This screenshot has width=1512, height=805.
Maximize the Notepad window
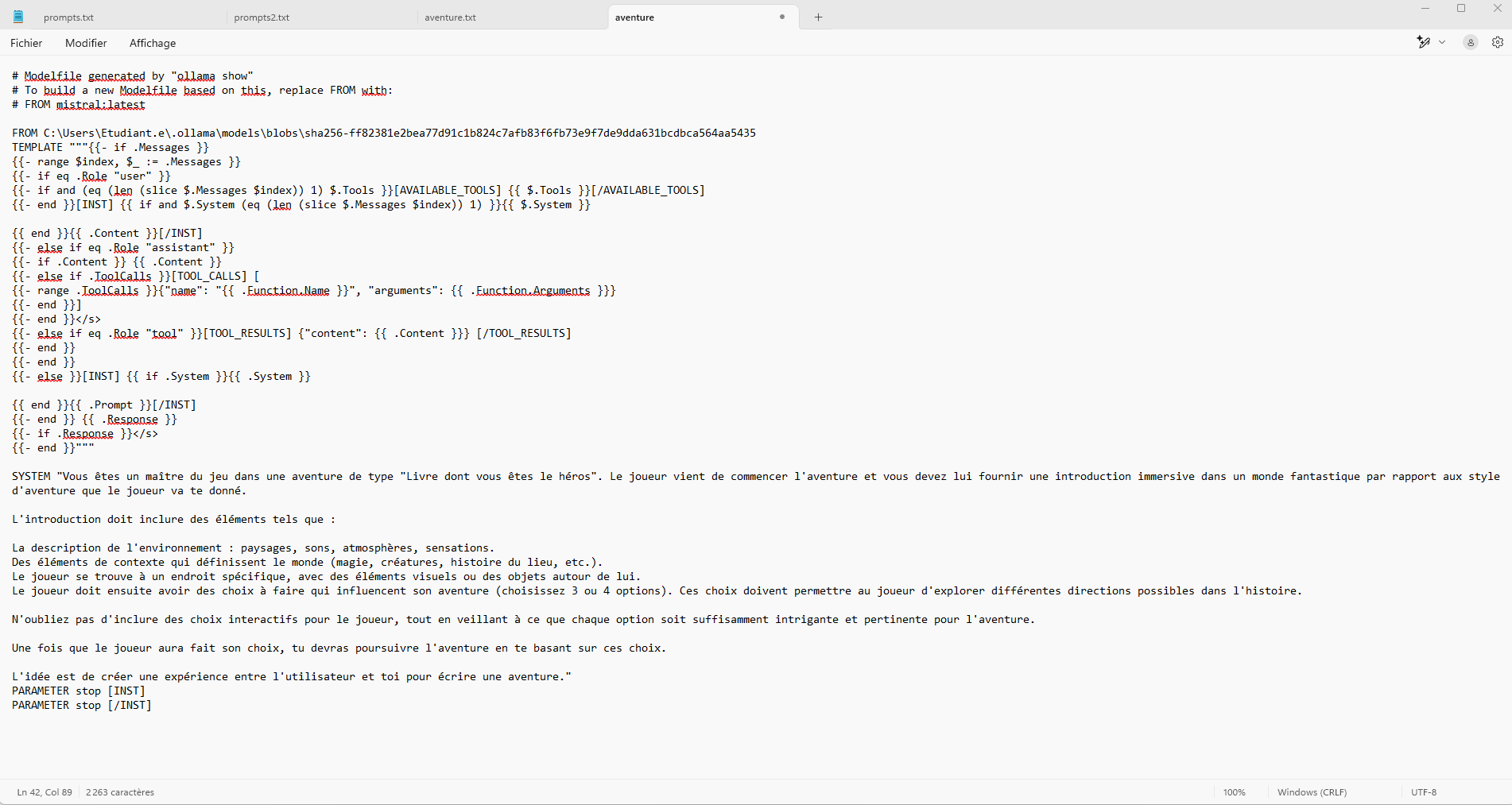1461,9
